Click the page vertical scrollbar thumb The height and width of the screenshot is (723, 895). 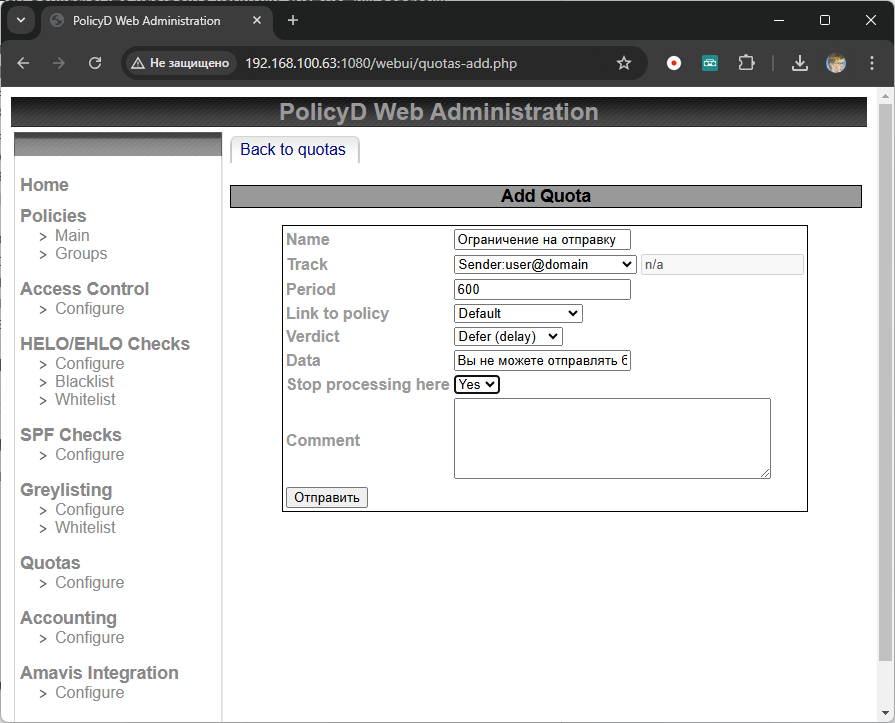(x=885, y=382)
